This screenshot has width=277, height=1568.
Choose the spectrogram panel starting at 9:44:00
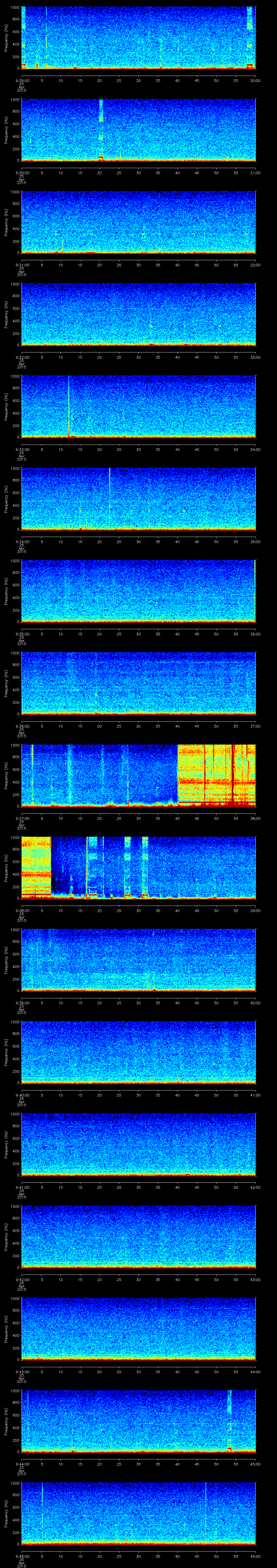click(138, 1421)
